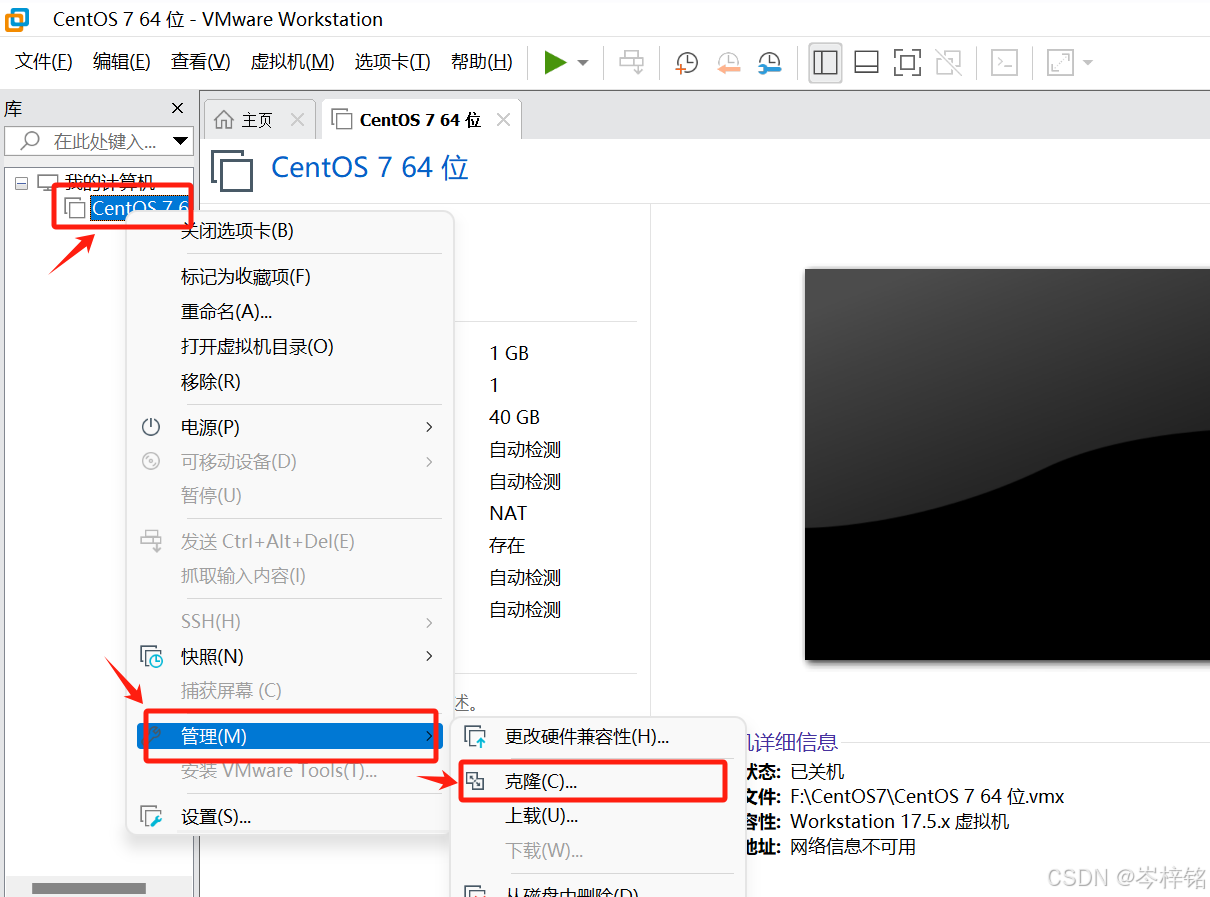Image resolution: width=1210 pixels, height=897 pixels.
Task: Open the 选项卡(T) menu
Action: (x=392, y=62)
